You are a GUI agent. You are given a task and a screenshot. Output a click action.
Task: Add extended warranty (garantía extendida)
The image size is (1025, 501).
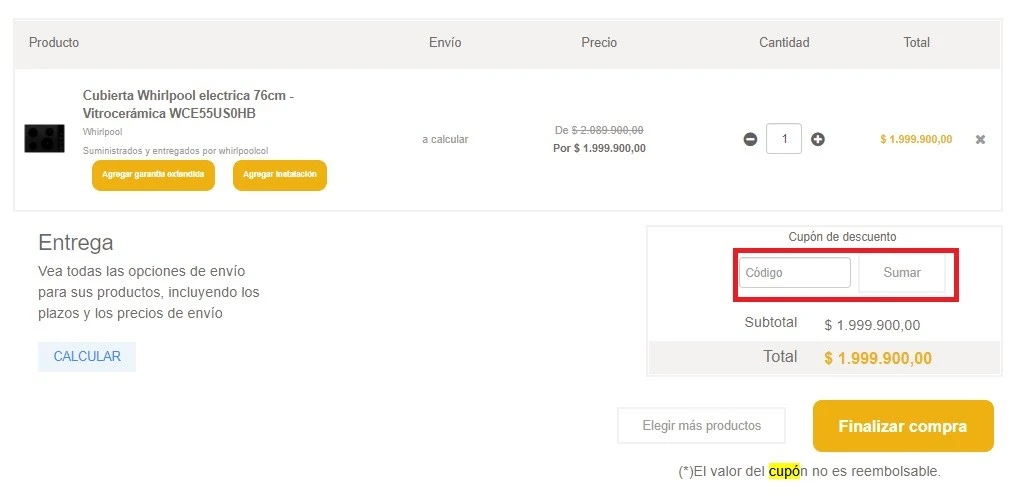pos(153,175)
